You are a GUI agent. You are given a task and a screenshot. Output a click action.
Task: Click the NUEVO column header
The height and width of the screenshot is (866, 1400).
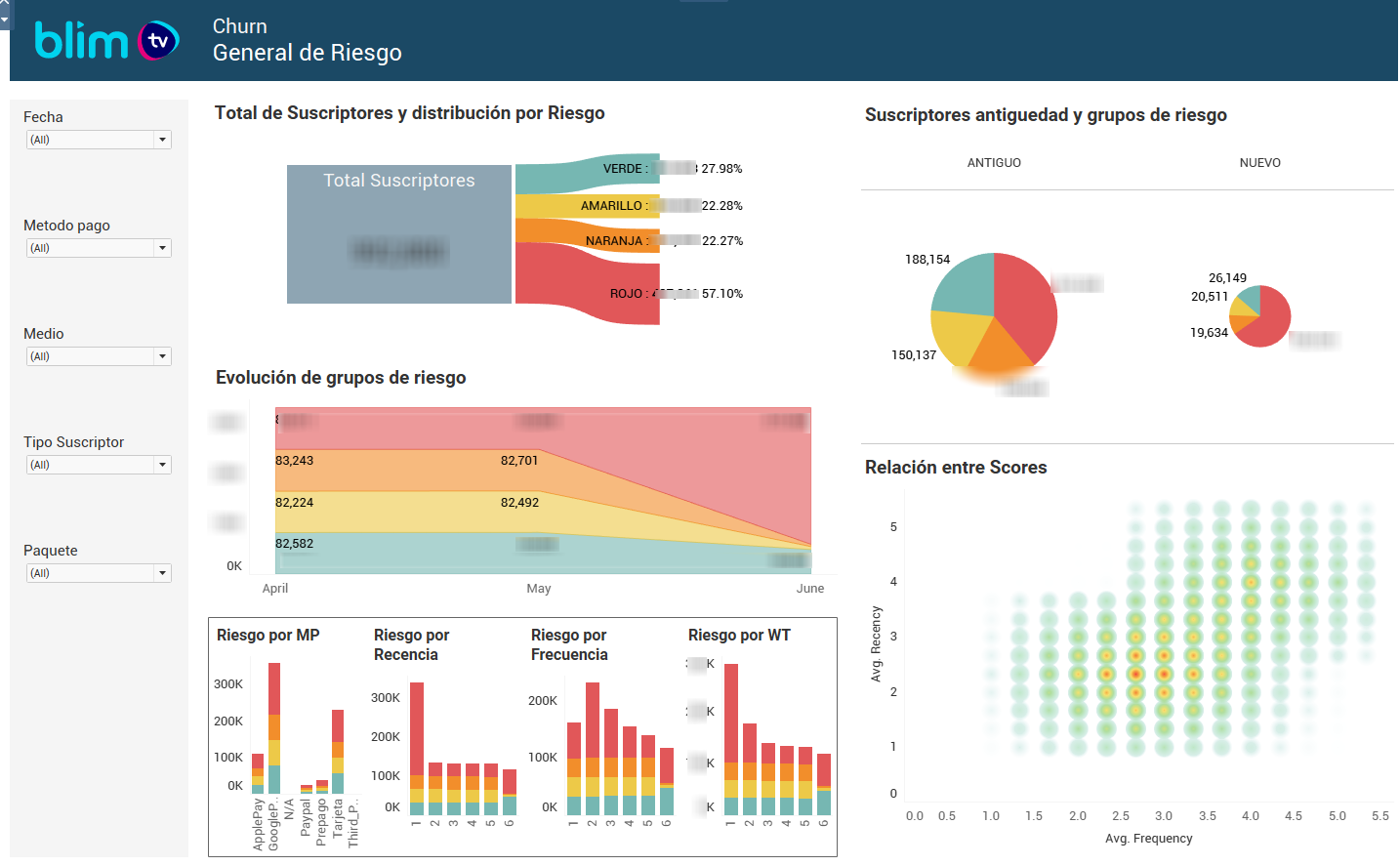click(1259, 163)
